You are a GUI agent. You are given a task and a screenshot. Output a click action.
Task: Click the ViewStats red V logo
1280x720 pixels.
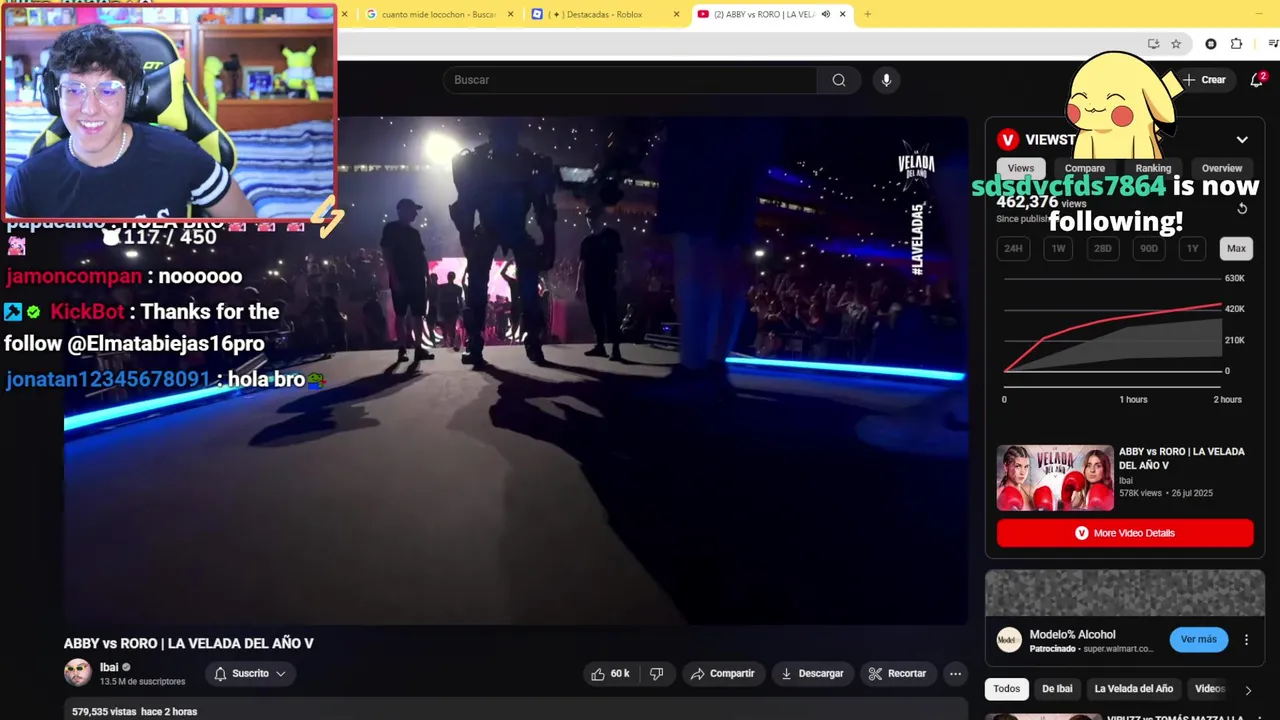tap(1008, 140)
